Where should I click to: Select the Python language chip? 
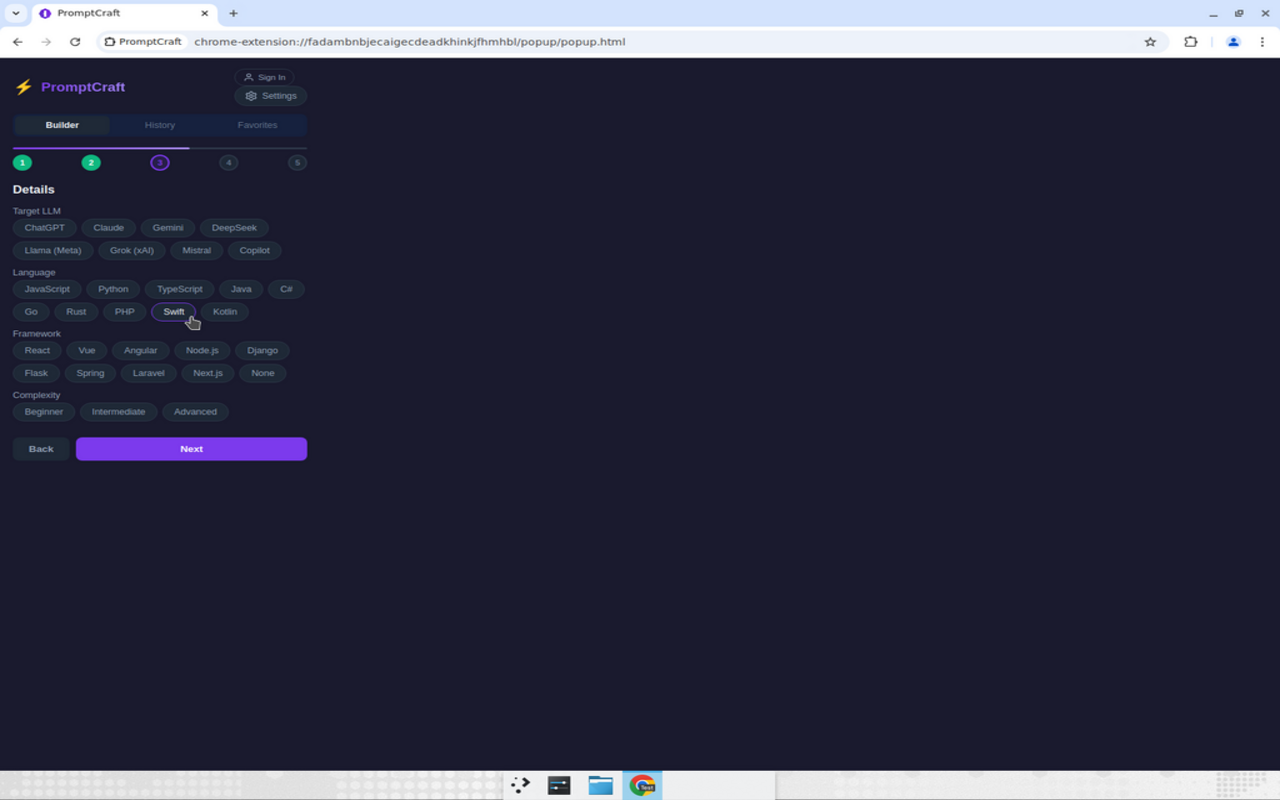pos(113,289)
